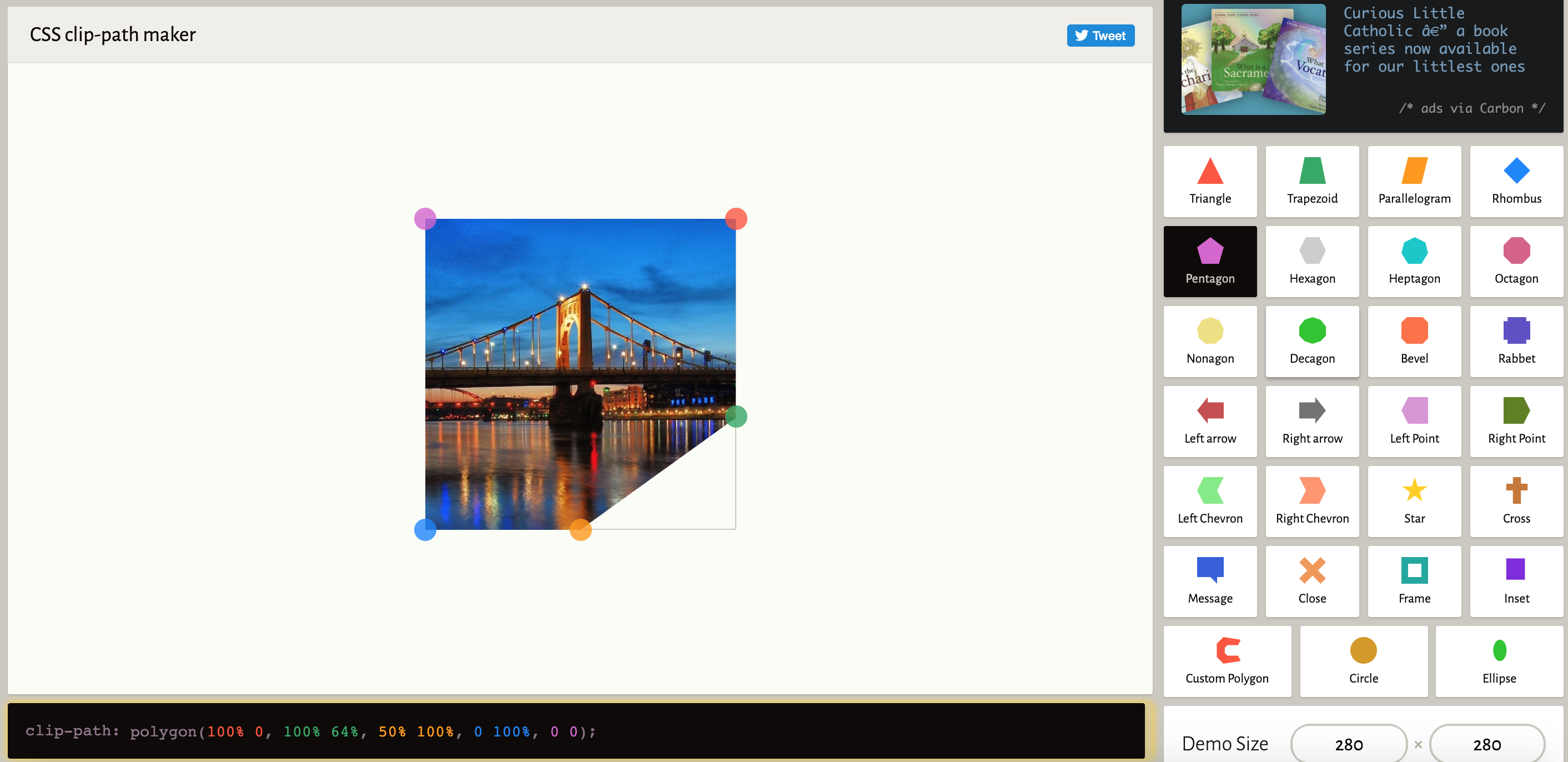This screenshot has width=1568, height=762.
Task: Apply the Star shape
Action: click(1414, 501)
